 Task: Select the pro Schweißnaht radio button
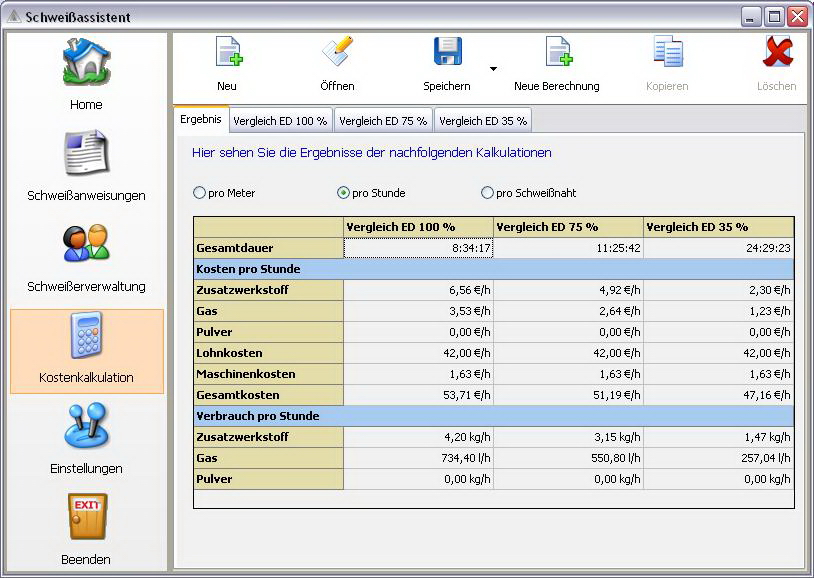click(488, 193)
